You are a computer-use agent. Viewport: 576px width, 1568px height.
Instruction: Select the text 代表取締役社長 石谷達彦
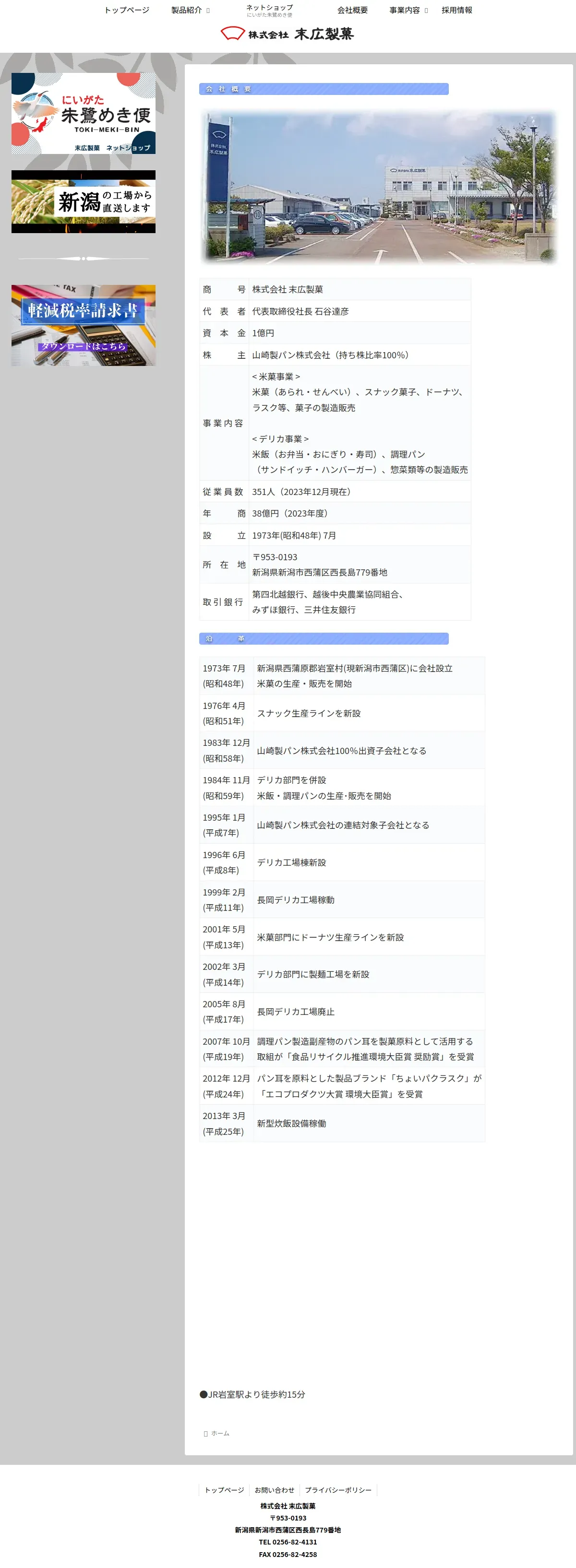301,311
